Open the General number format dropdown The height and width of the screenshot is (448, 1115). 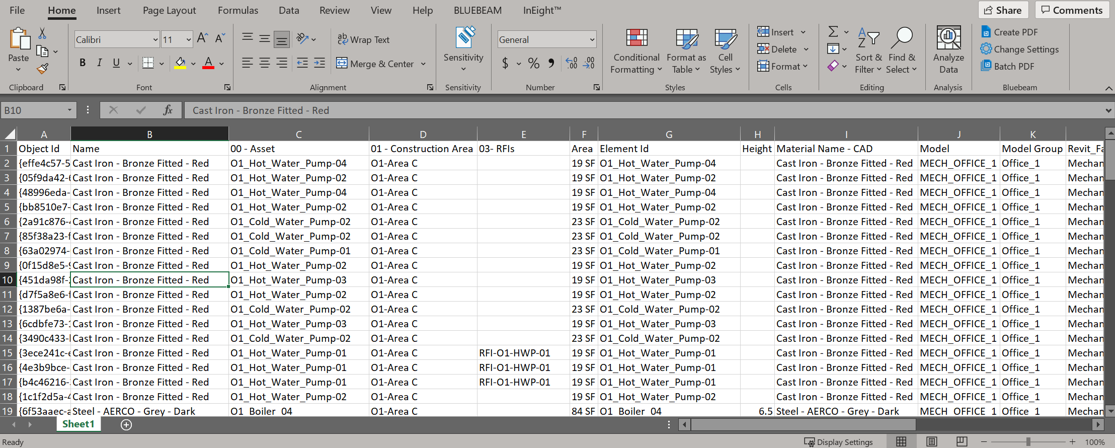pyautogui.click(x=592, y=40)
